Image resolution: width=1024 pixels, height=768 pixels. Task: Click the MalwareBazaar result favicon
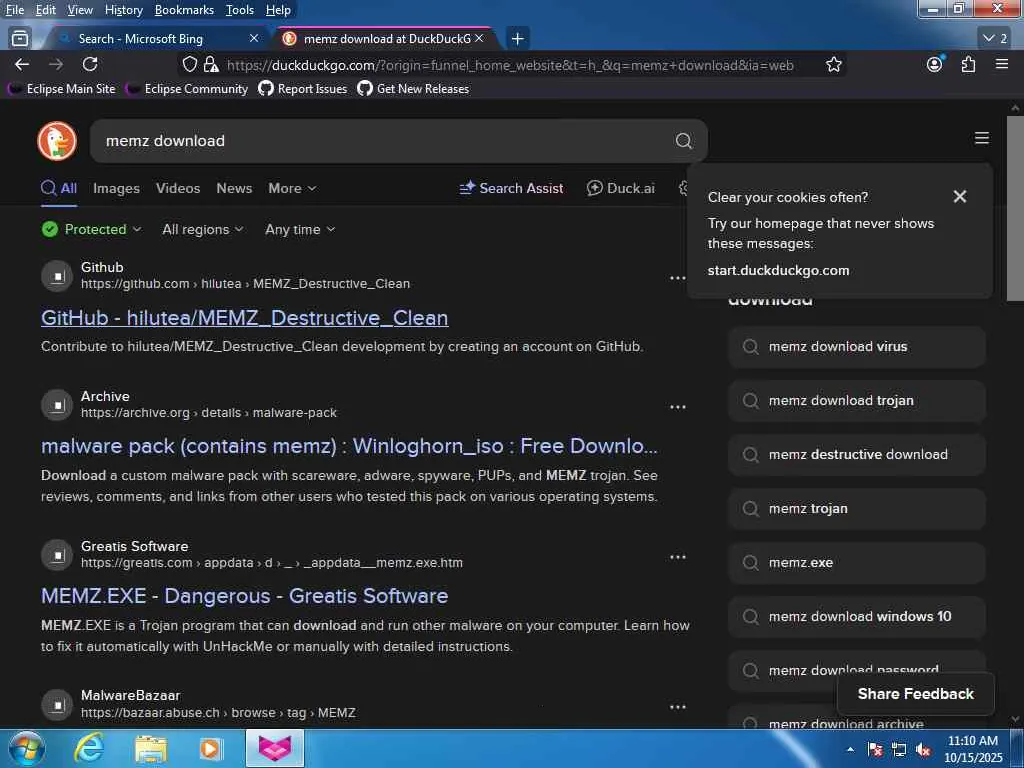tap(57, 705)
